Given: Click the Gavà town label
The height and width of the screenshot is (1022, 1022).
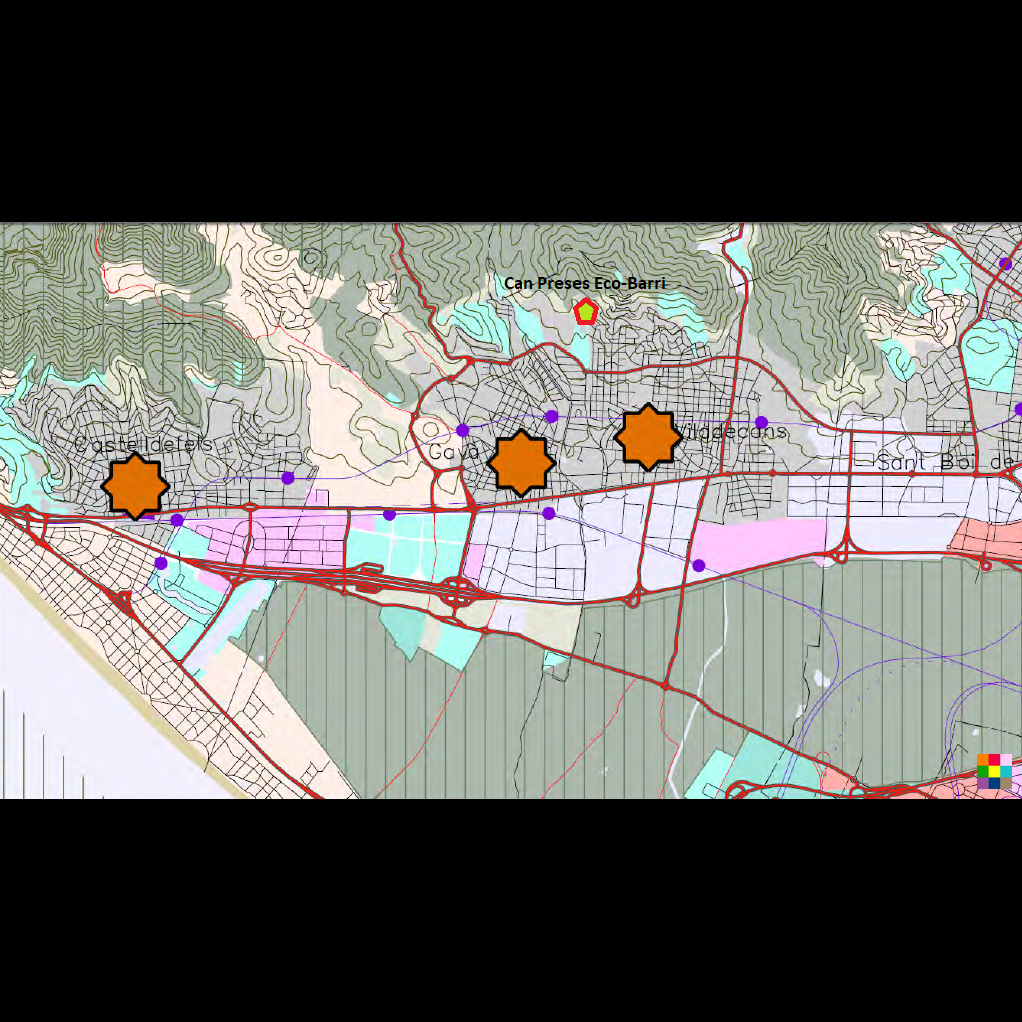Looking at the screenshot, I should (x=455, y=452).
